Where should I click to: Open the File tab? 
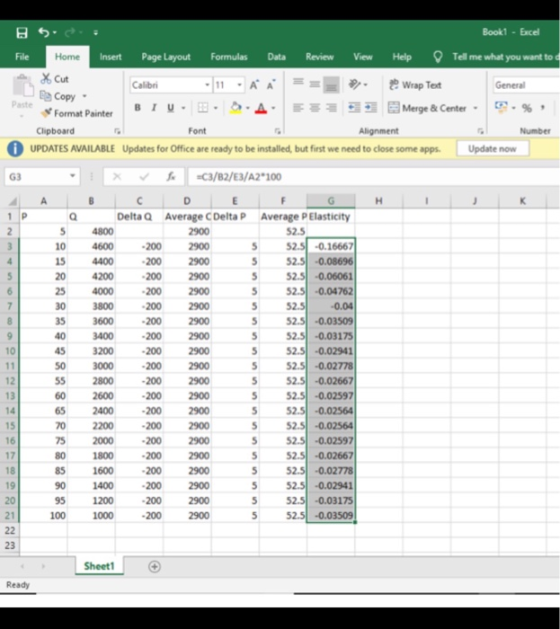pos(22,57)
